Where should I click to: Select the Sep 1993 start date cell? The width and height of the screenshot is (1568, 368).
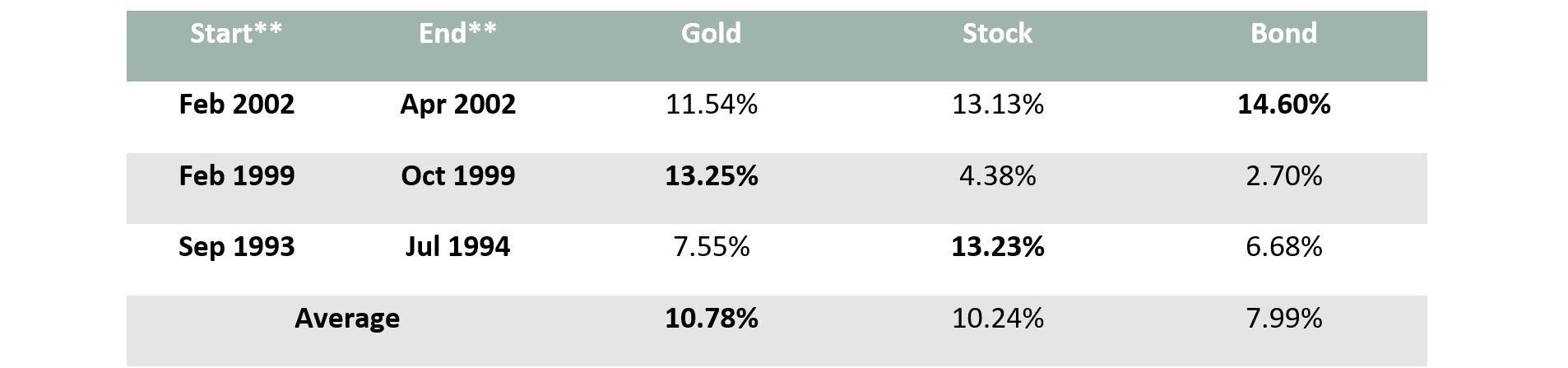[x=236, y=247]
